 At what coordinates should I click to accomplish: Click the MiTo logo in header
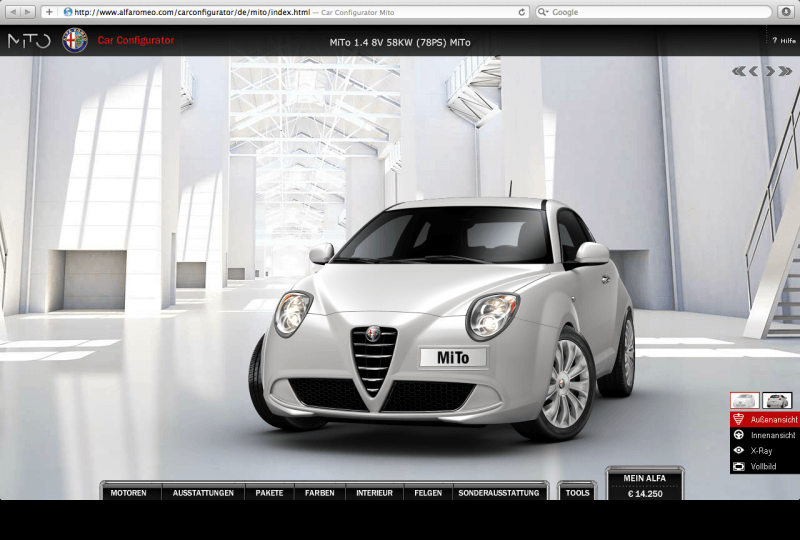click(x=29, y=40)
